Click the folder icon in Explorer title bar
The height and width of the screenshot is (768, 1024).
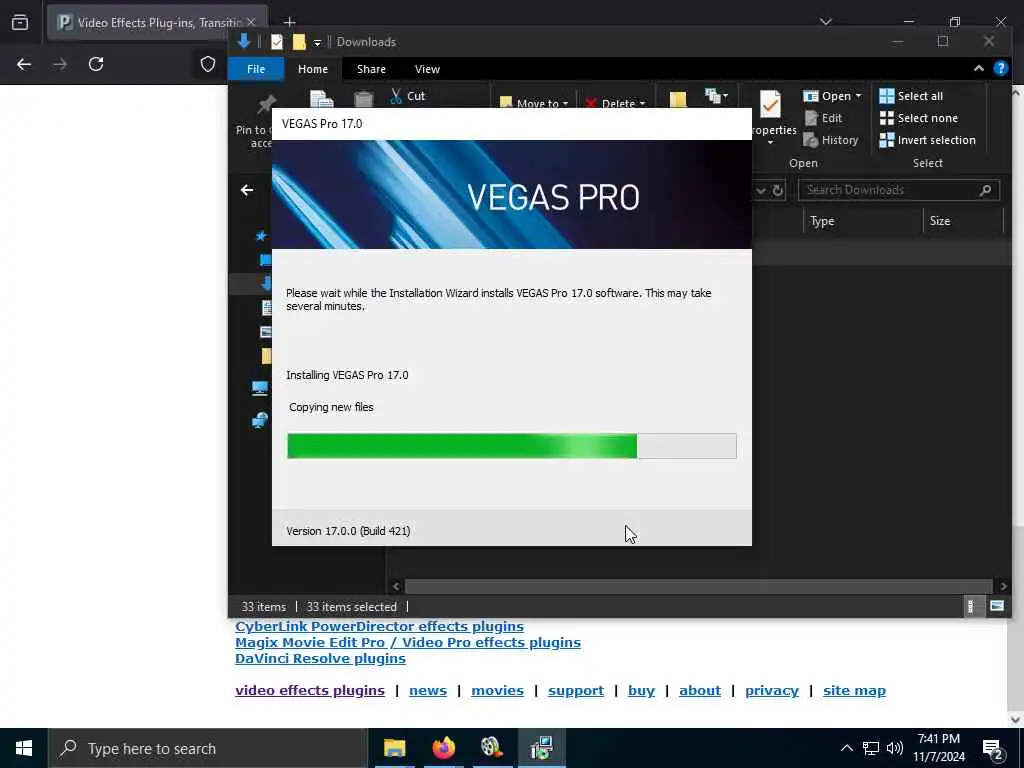click(299, 42)
